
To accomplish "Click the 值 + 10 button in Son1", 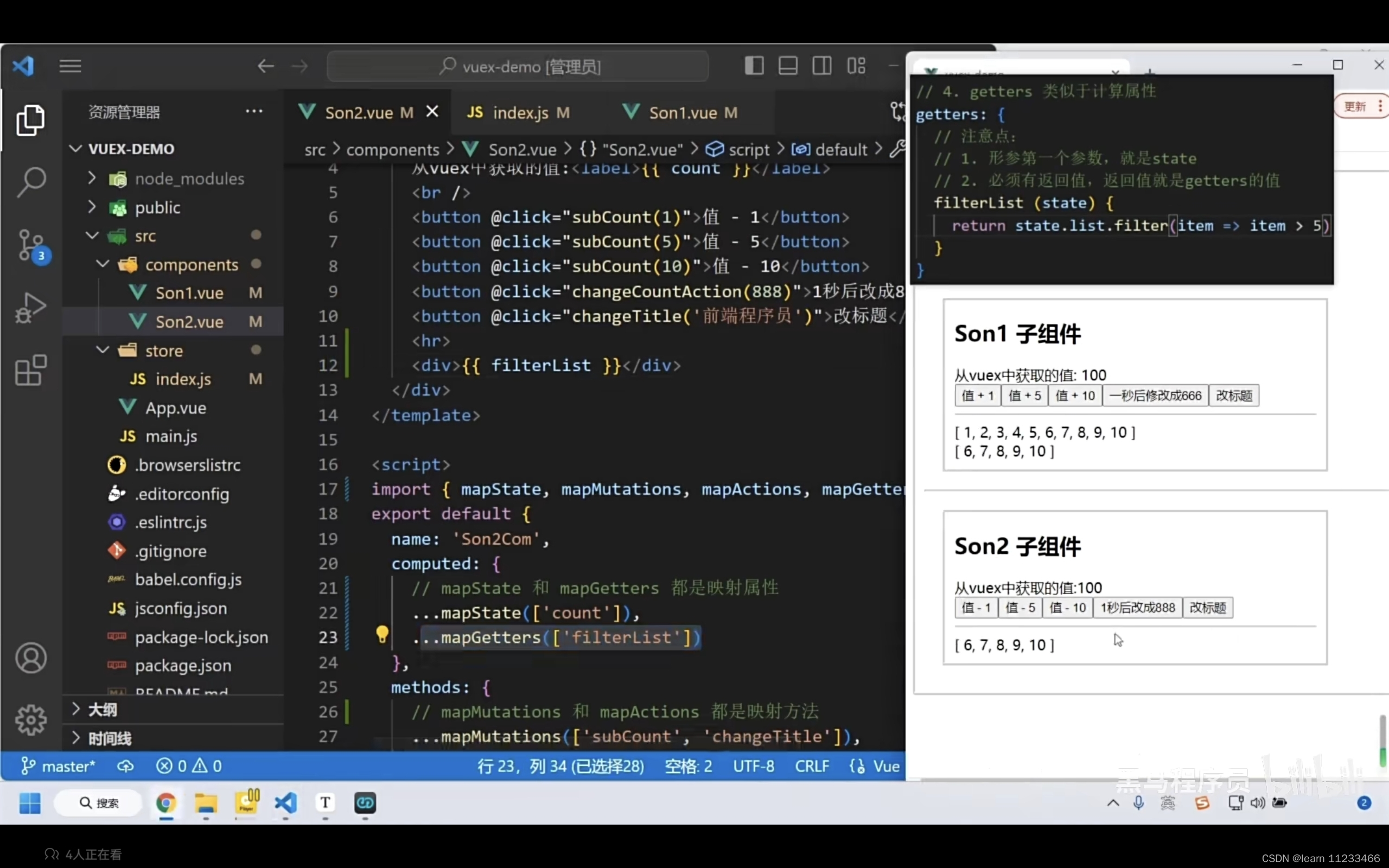I will pyautogui.click(x=1074, y=395).
